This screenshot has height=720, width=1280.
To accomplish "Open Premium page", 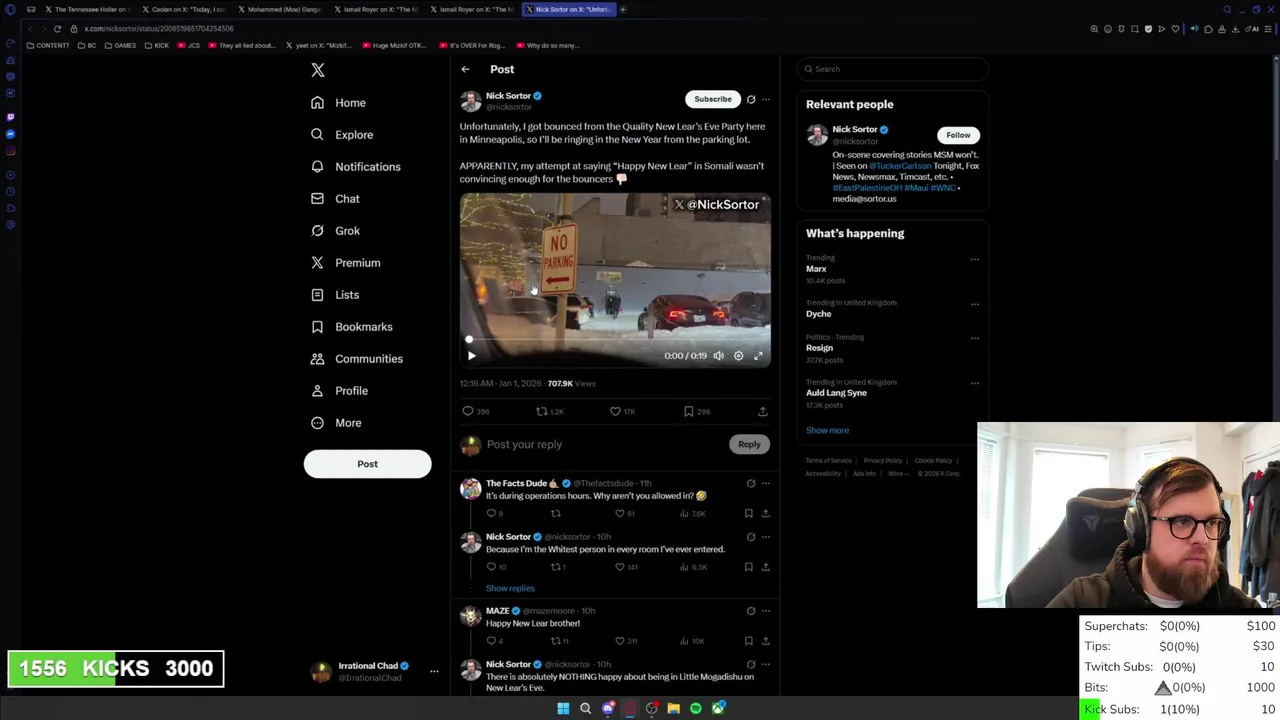I will (345, 263).
